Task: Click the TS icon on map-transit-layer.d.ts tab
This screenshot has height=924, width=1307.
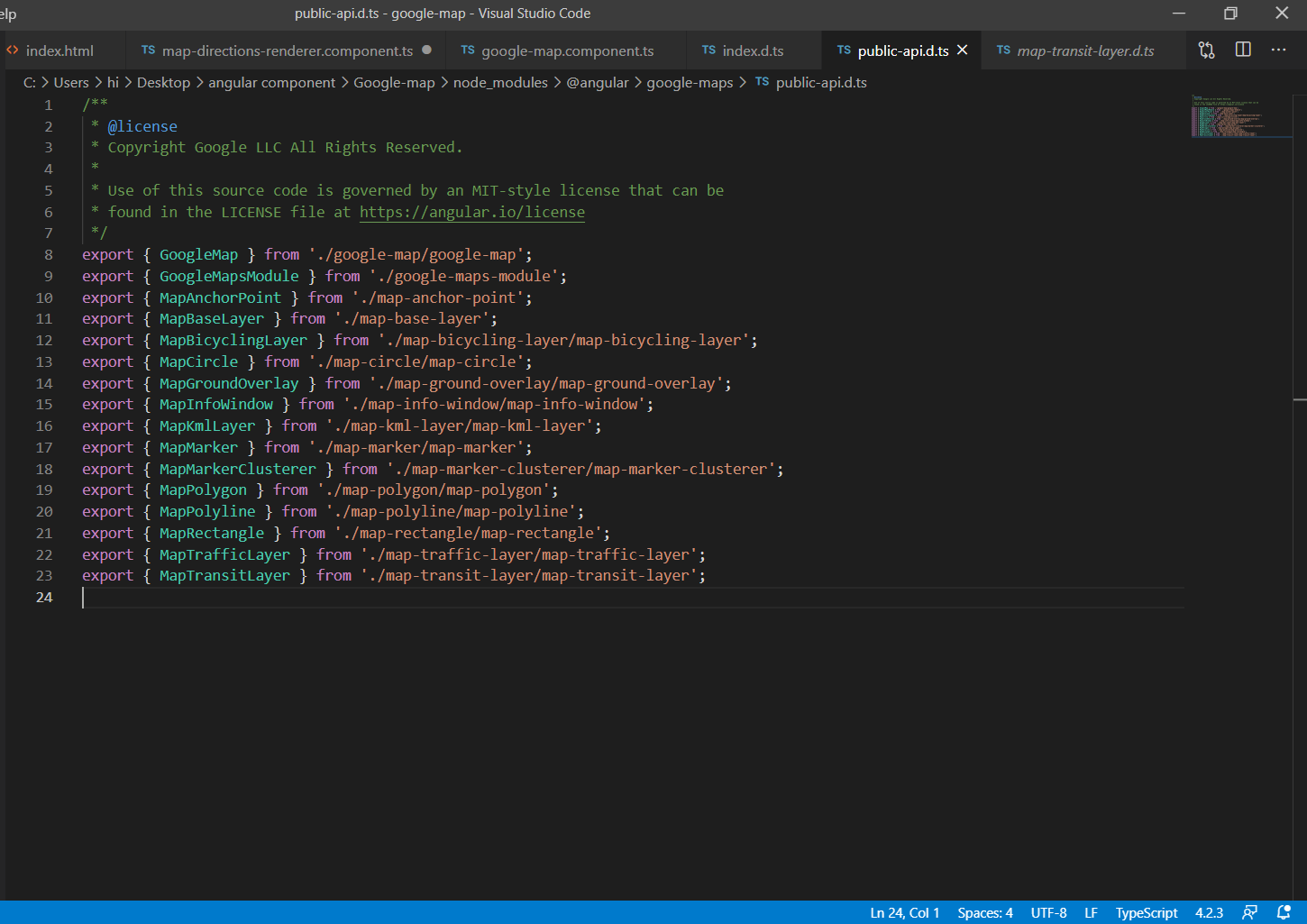Action: [x=1003, y=50]
